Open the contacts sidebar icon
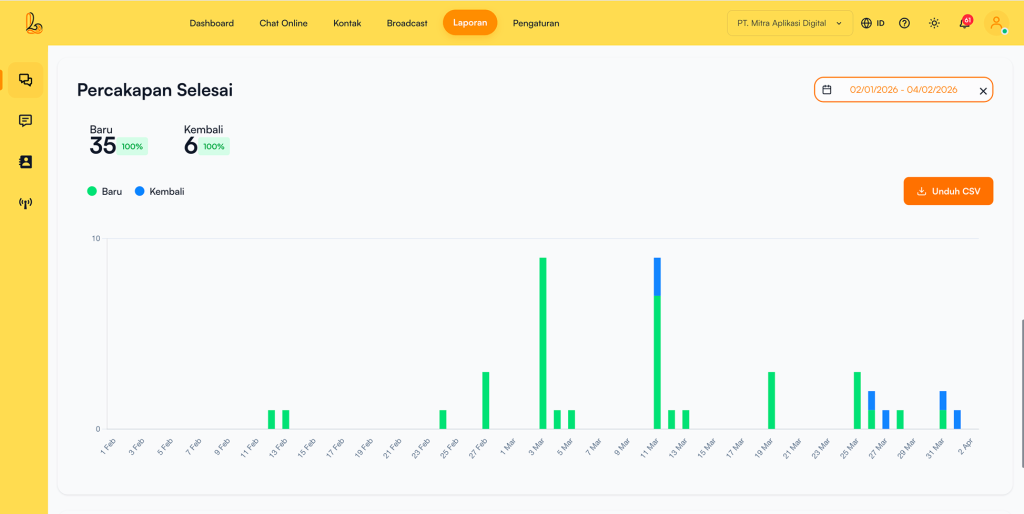Image resolution: width=1024 pixels, height=514 pixels. point(25,162)
